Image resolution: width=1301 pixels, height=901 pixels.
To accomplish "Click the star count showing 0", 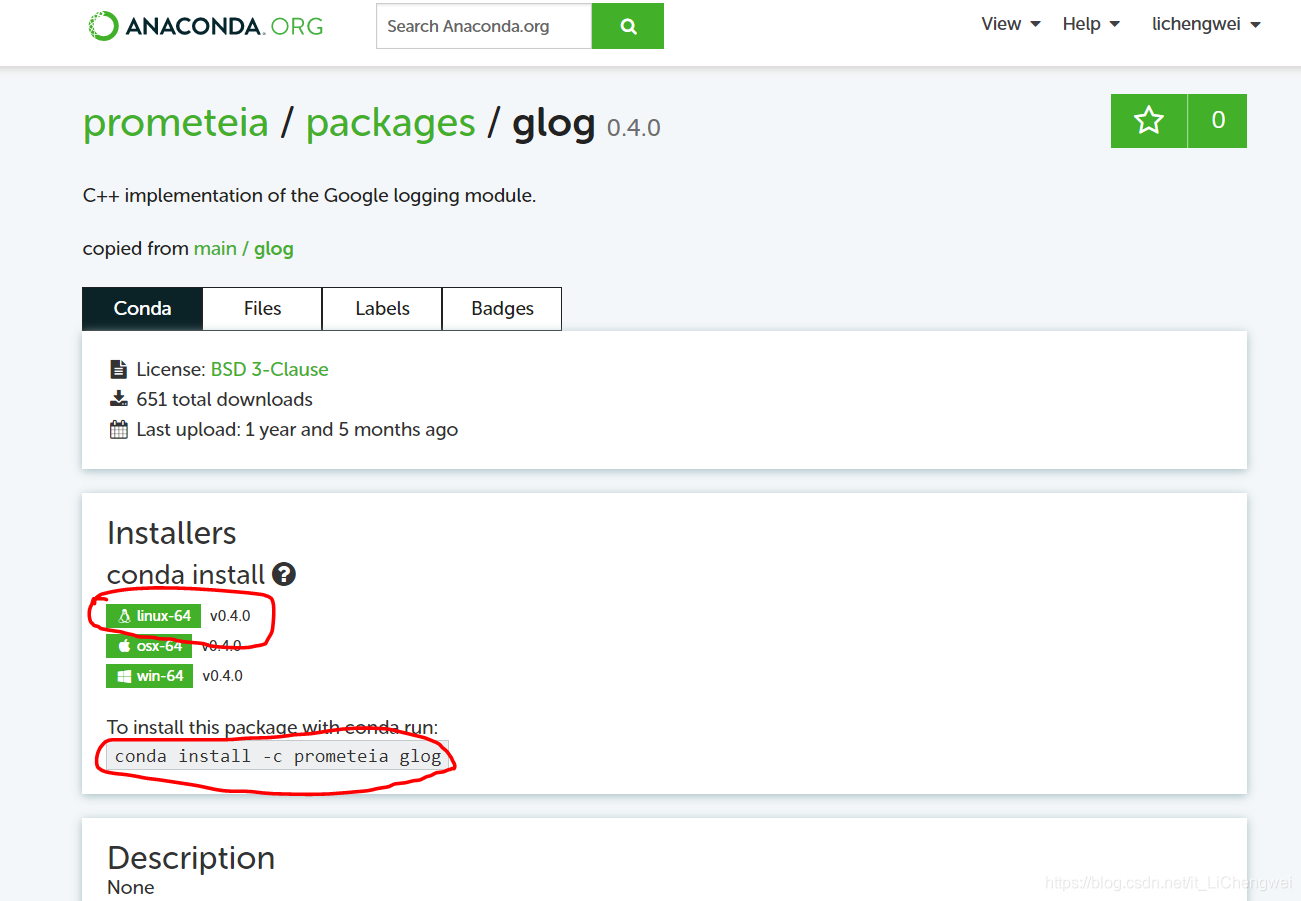I will [x=1217, y=121].
